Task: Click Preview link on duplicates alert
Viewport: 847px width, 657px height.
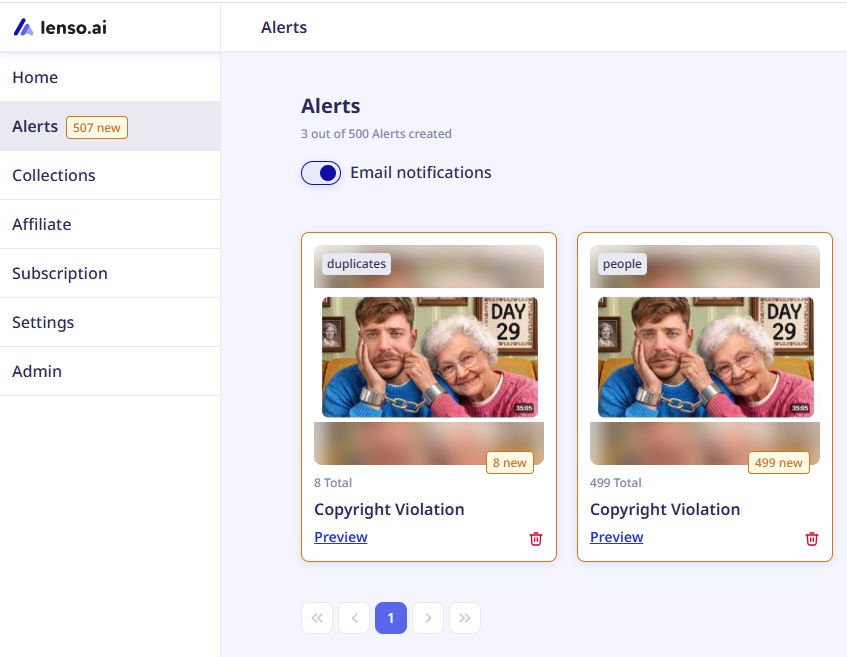Action: (341, 537)
